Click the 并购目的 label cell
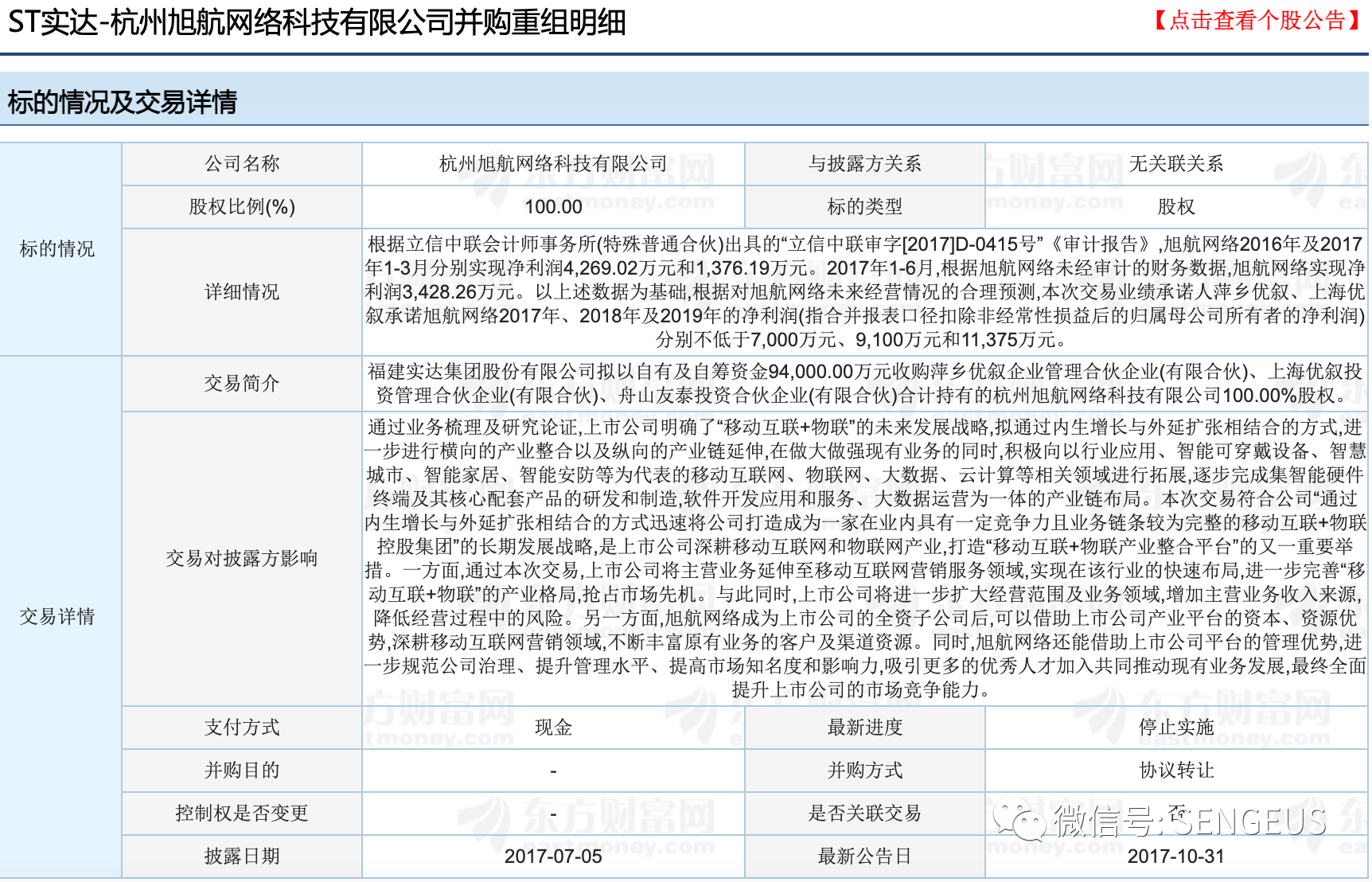 click(242, 771)
